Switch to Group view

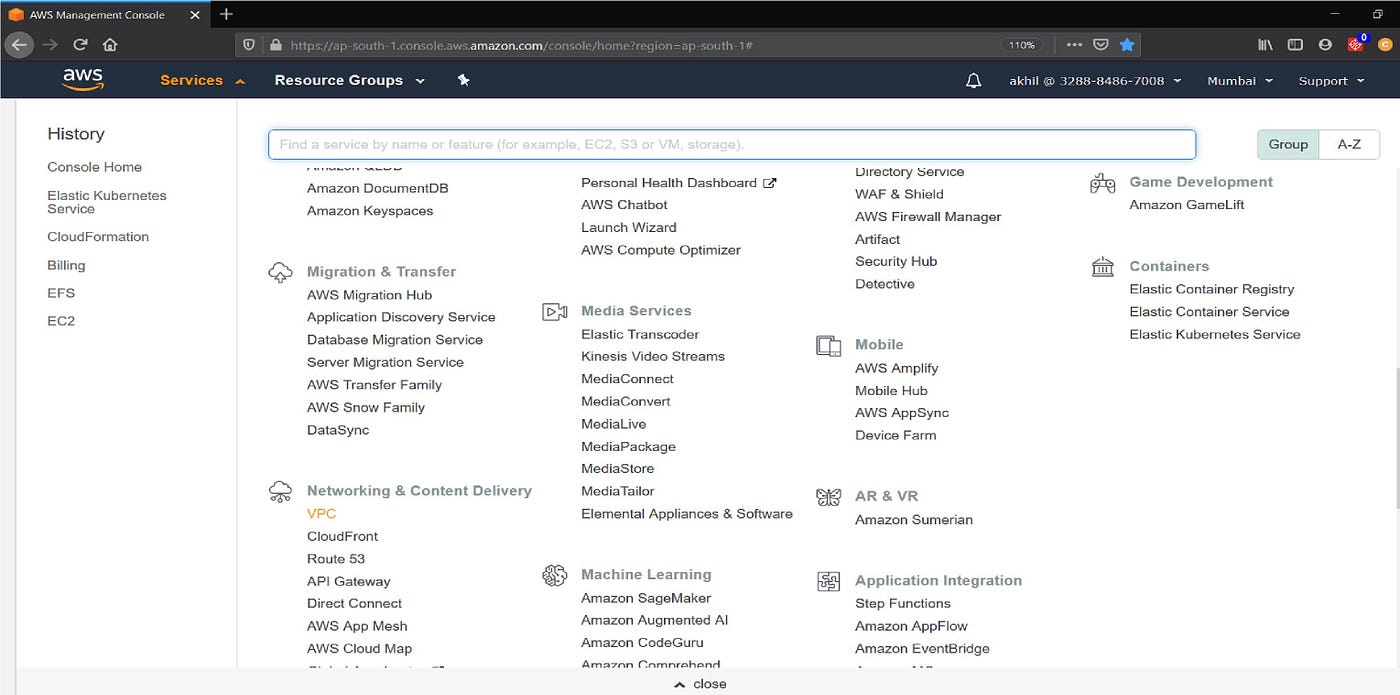1288,144
